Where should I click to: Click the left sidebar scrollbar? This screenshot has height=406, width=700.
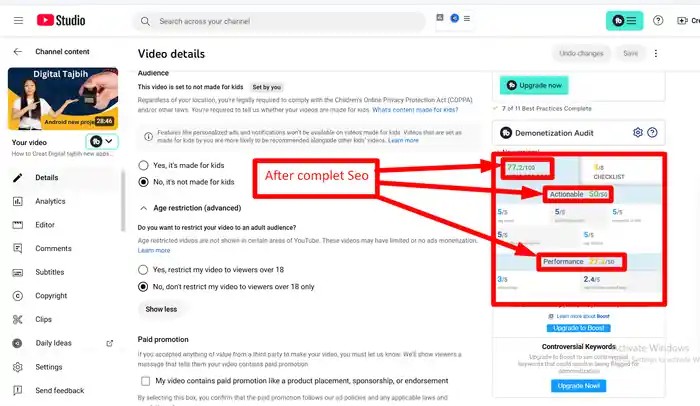[123, 200]
